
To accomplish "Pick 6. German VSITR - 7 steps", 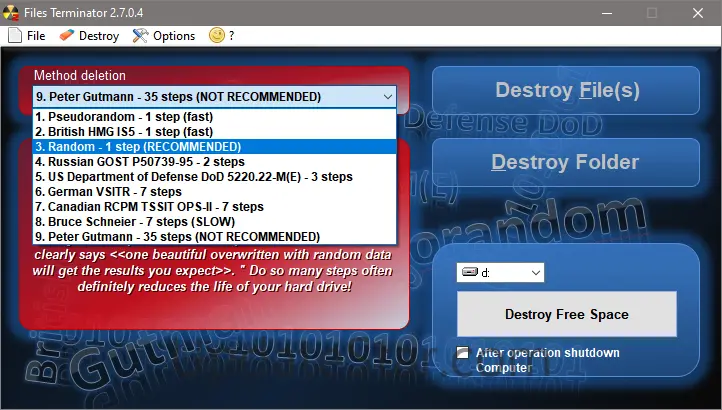I will (215, 192).
